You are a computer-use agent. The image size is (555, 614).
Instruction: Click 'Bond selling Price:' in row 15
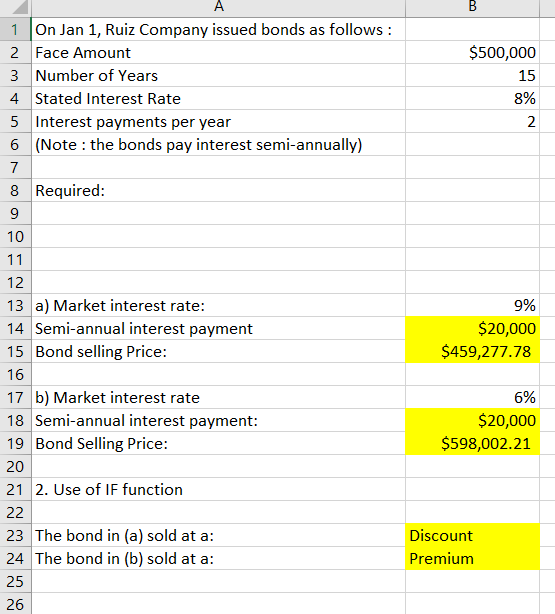click(x=218, y=352)
